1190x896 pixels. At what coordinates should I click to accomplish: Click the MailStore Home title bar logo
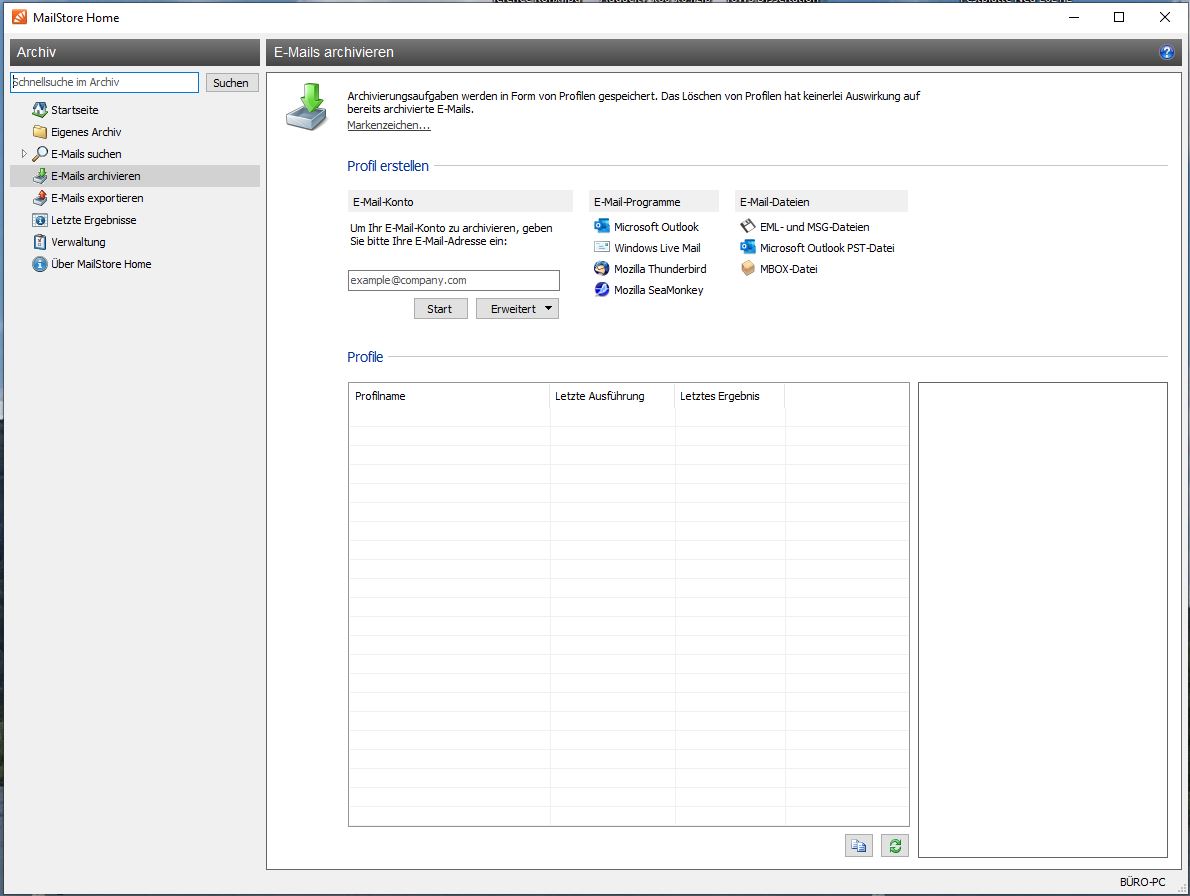pyautogui.click(x=19, y=17)
